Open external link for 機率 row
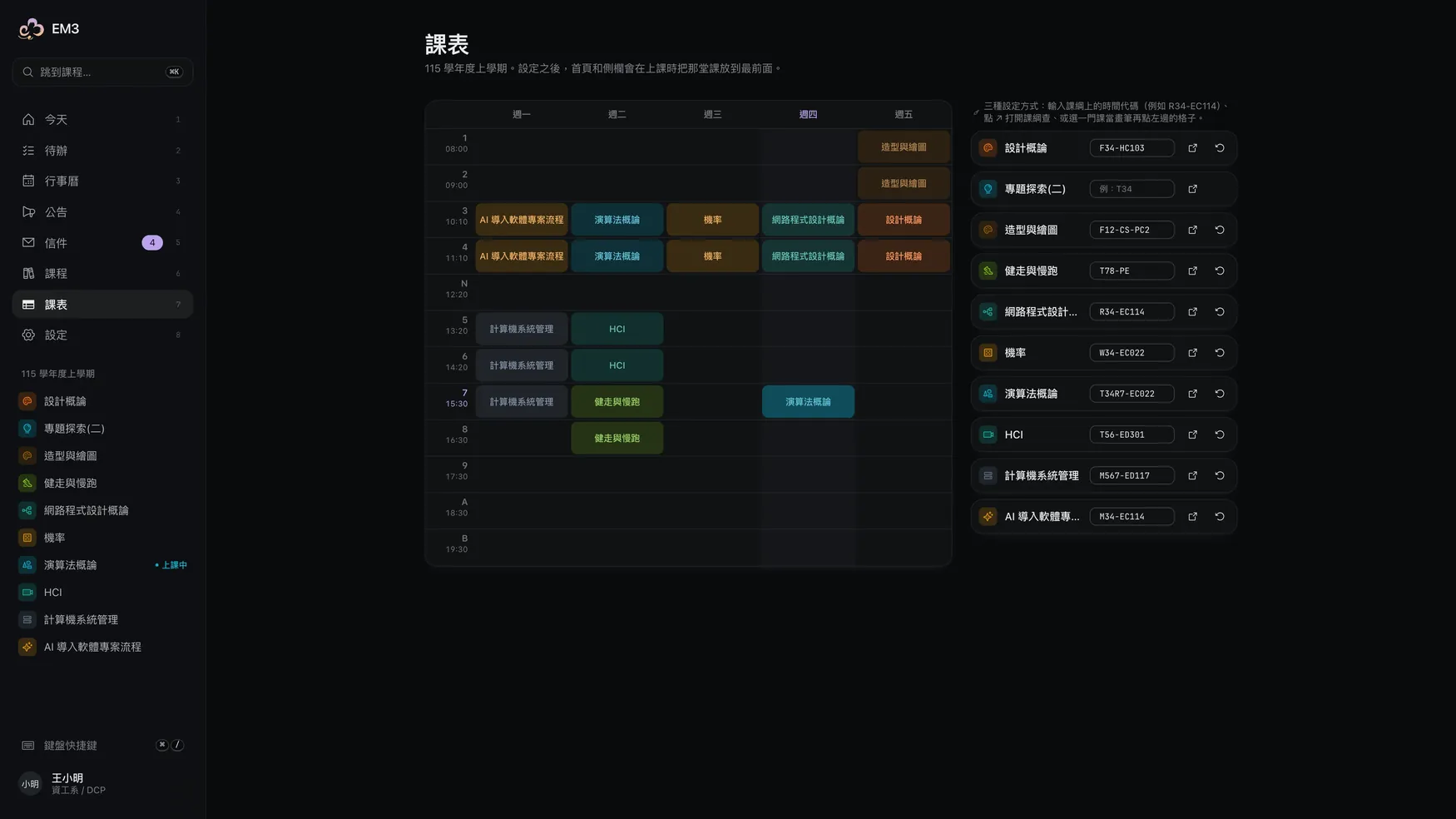The image size is (1456, 819). (1192, 353)
